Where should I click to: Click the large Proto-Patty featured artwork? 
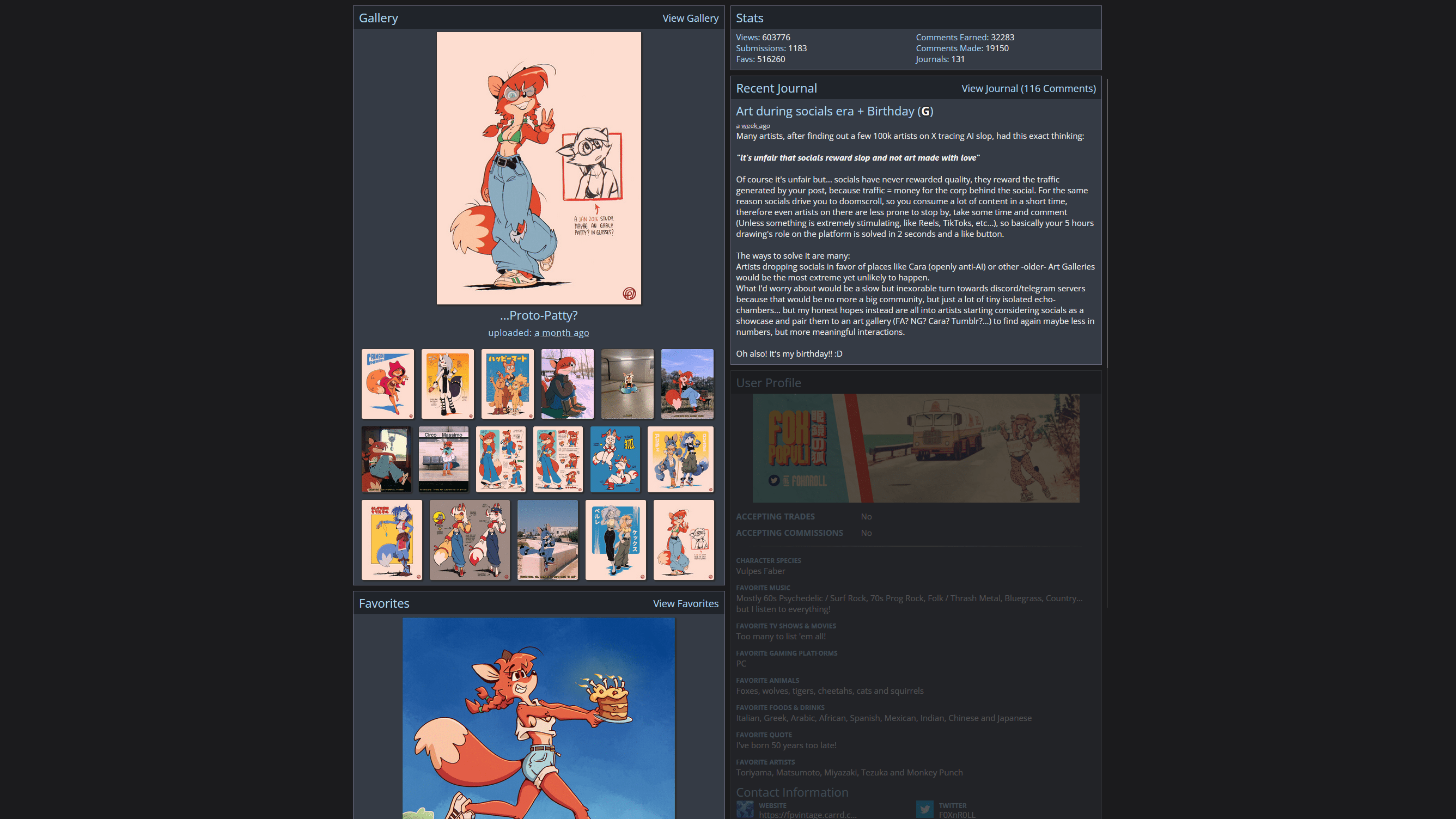pyautogui.click(x=538, y=168)
